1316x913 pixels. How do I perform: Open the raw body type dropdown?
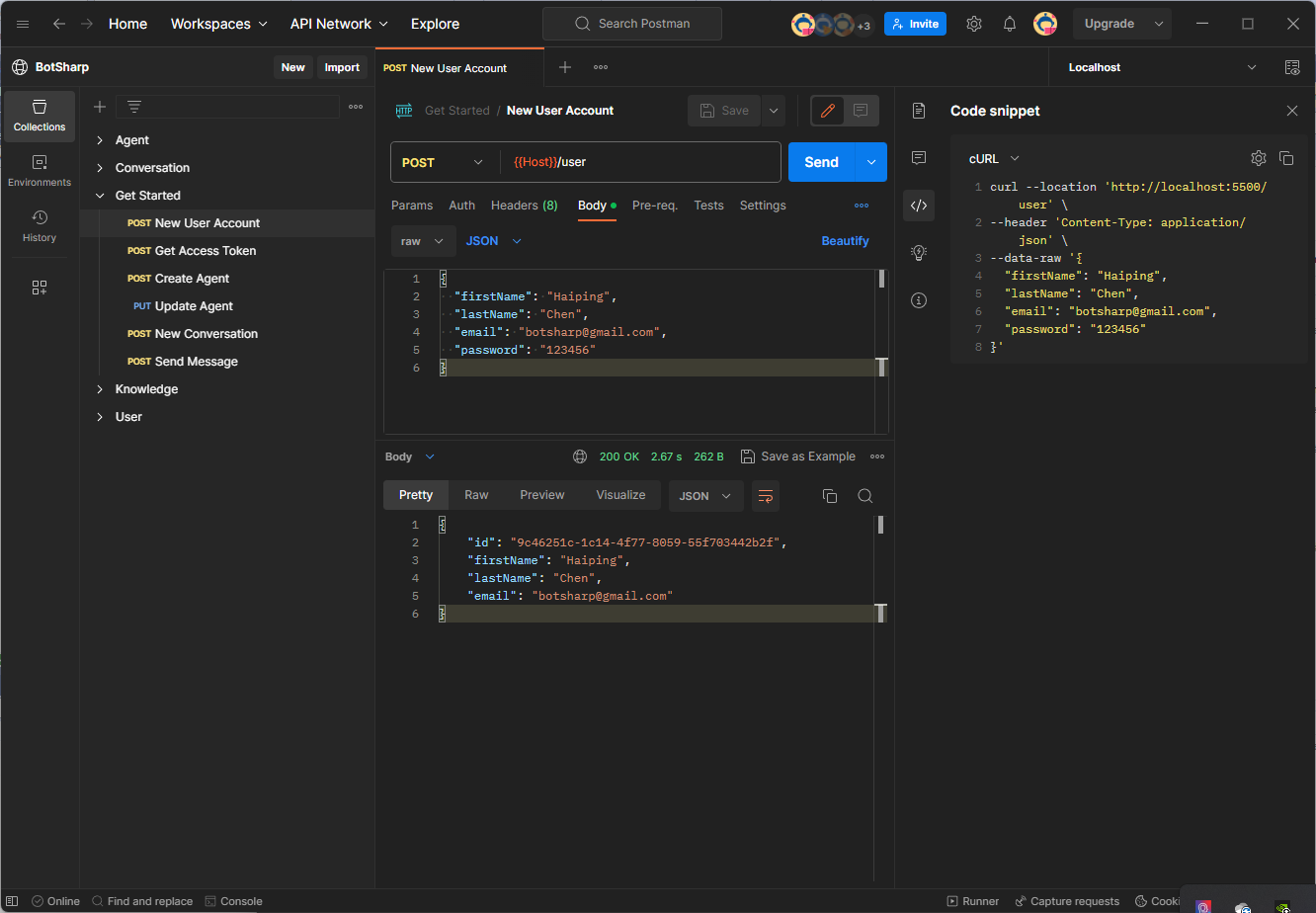[x=423, y=241]
